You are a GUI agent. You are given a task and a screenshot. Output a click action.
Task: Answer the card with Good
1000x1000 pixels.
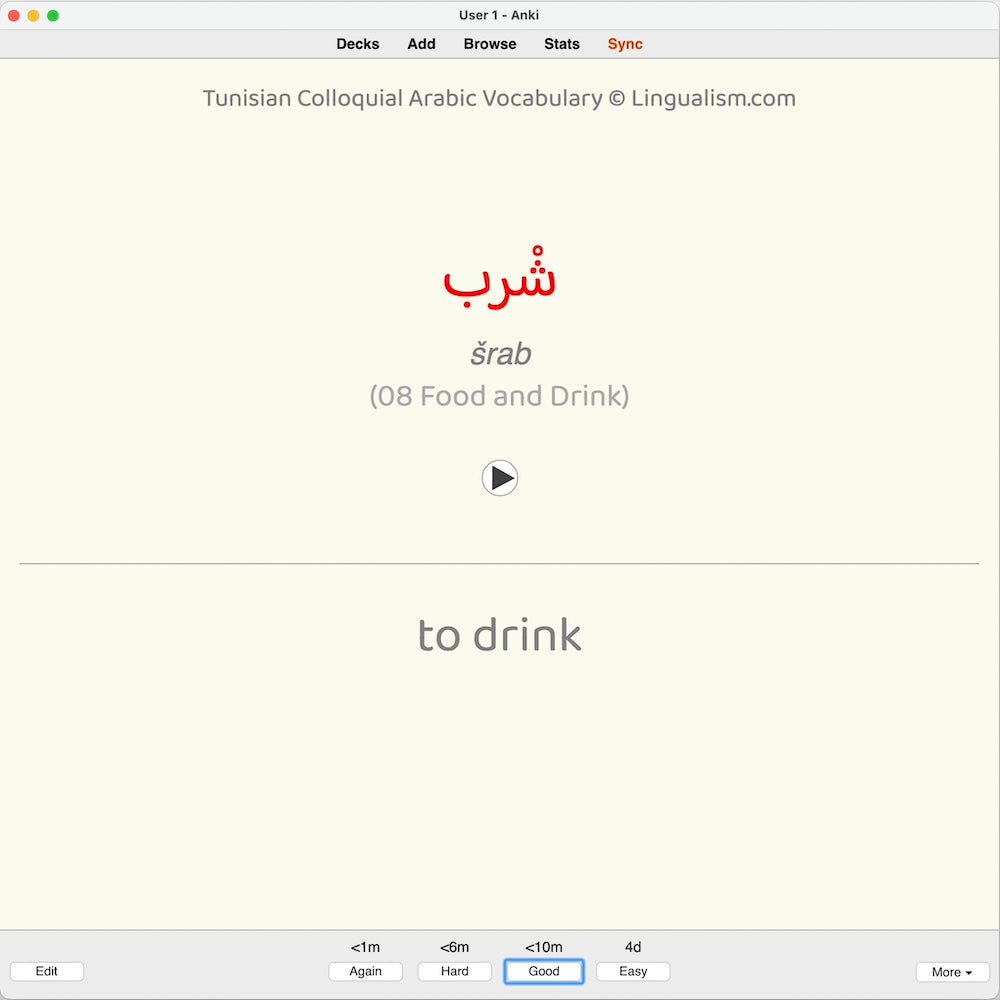pyautogui.click(x=544, y=971)
